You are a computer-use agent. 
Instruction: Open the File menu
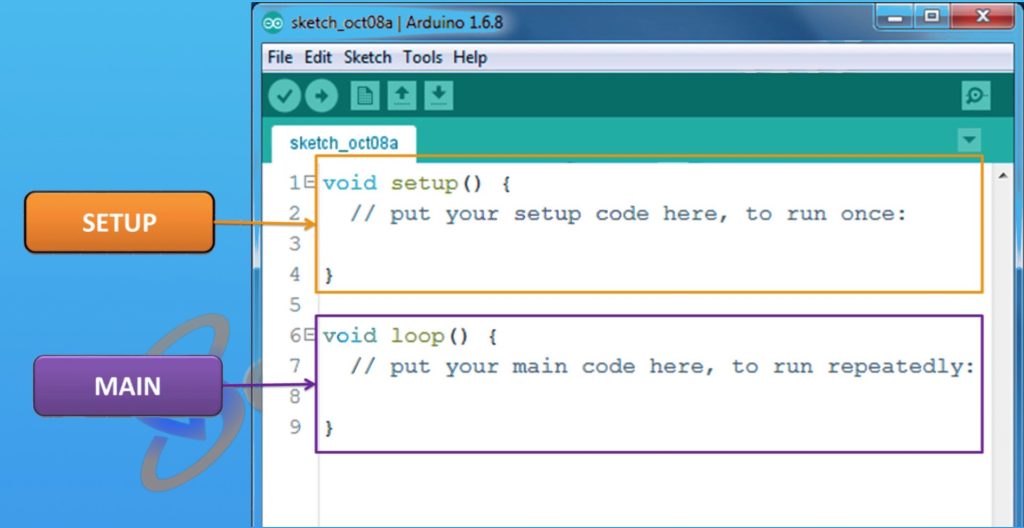[x=280, y=58]
